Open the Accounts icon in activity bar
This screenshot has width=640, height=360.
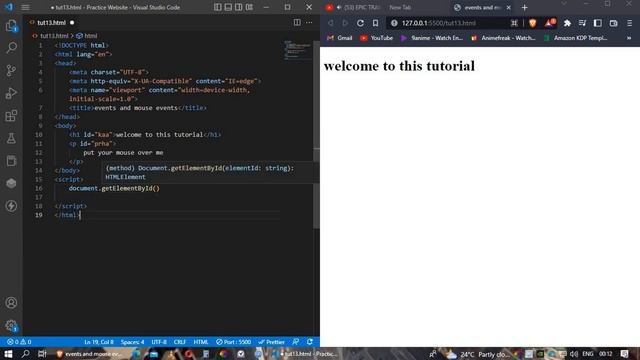[11, 303]
